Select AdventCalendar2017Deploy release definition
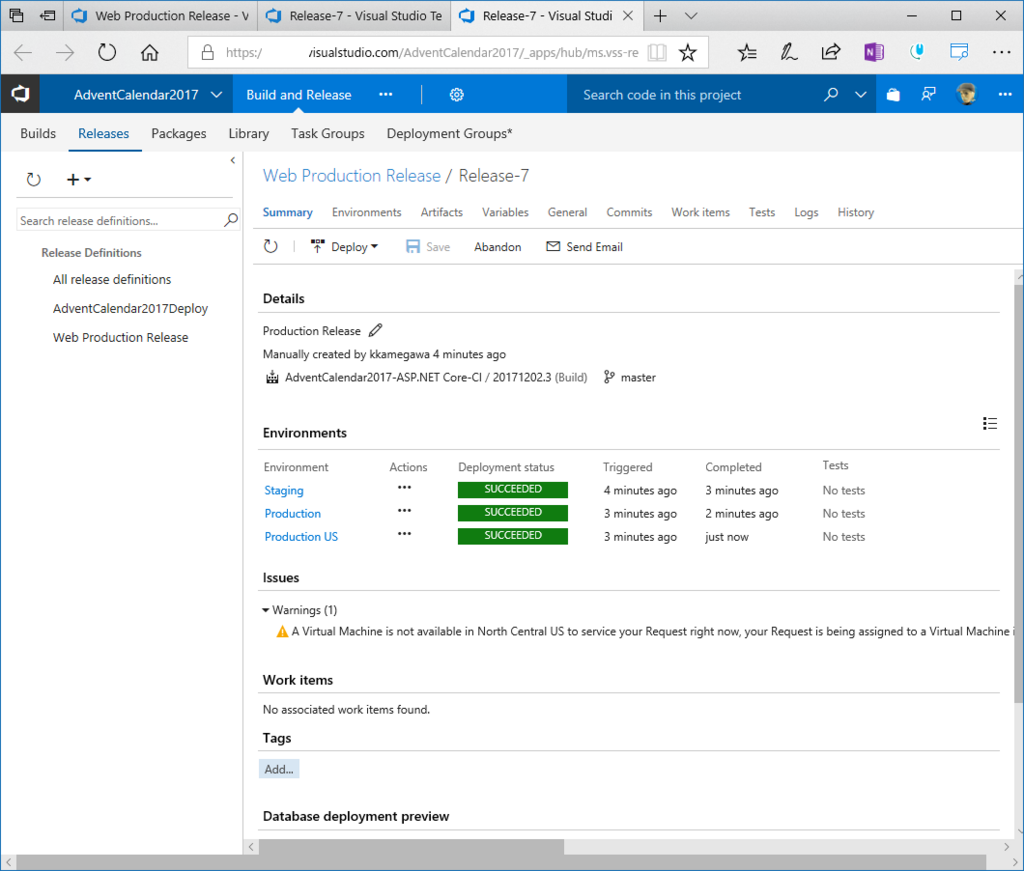Viewport: 1024px width, 871px height. (x=130, y=308)
